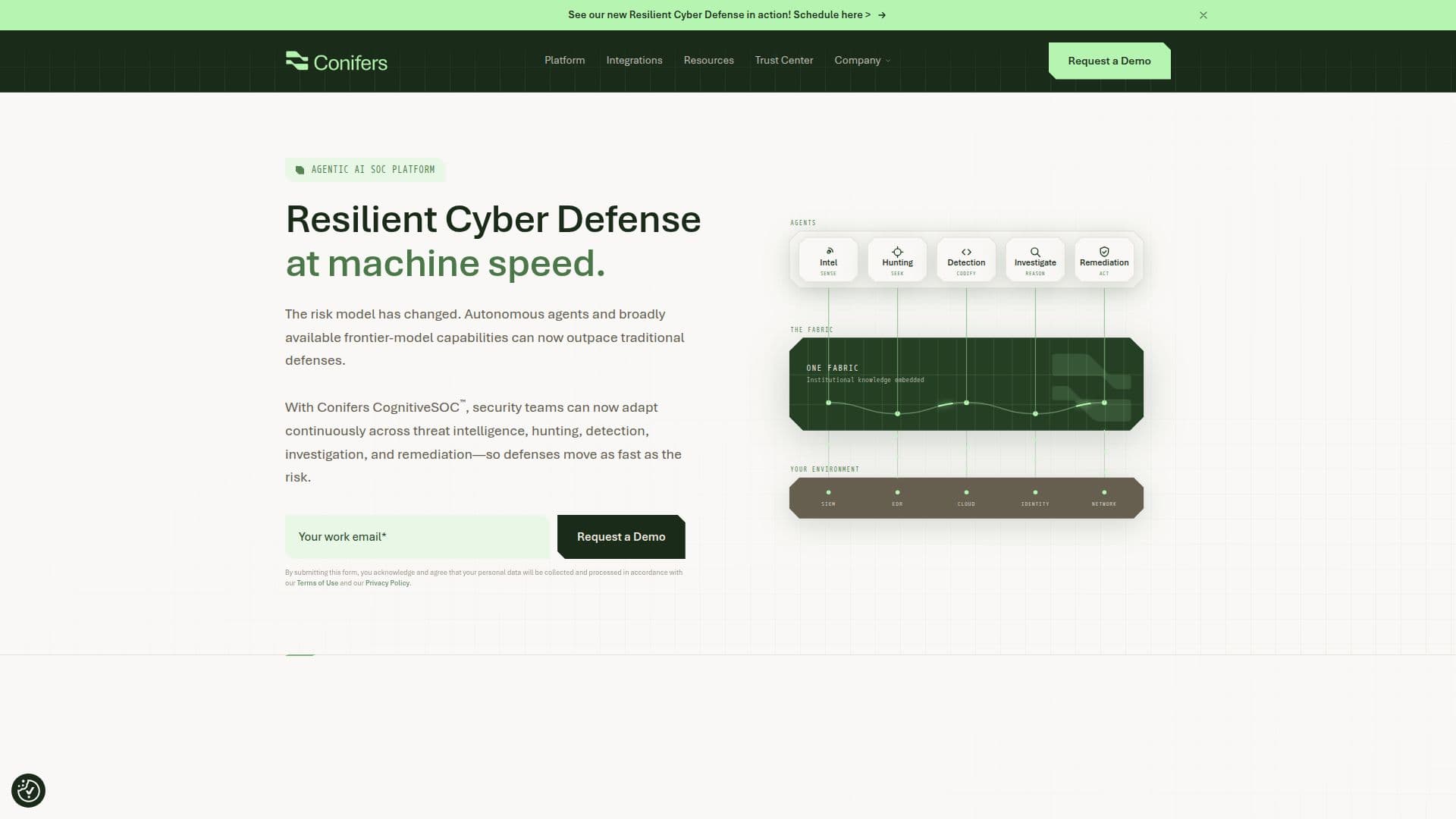1456x819 pixels.
Task: Click the Identity environment node
Action: pos(1035,498)
